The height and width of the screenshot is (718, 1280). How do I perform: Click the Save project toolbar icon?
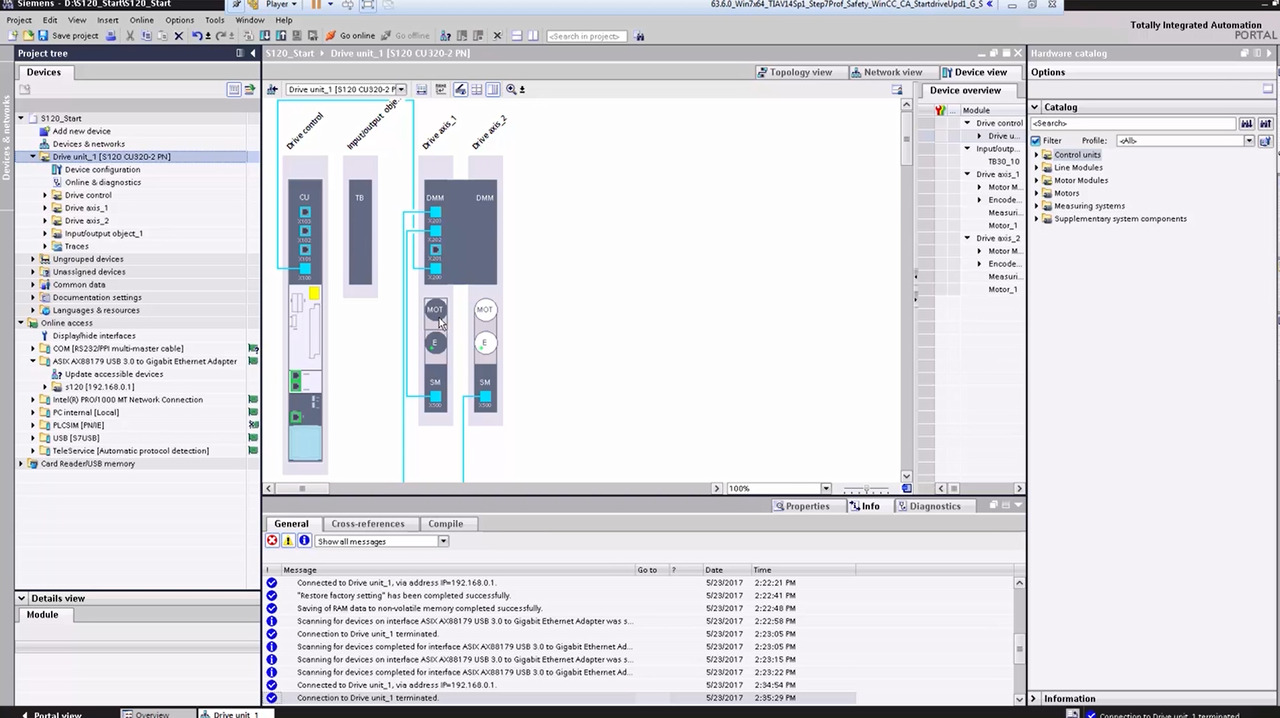tap(42, 36)
